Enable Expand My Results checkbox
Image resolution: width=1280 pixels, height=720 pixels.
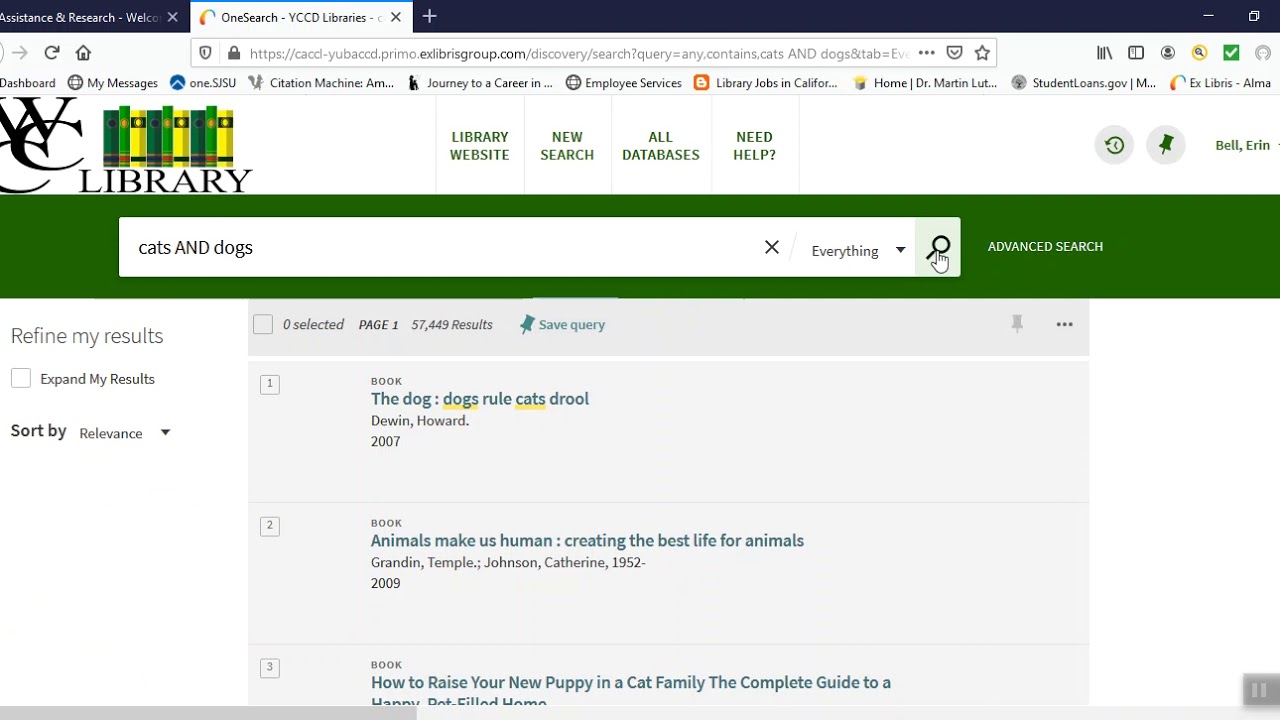pyautogui.click(x=21, y=378)
